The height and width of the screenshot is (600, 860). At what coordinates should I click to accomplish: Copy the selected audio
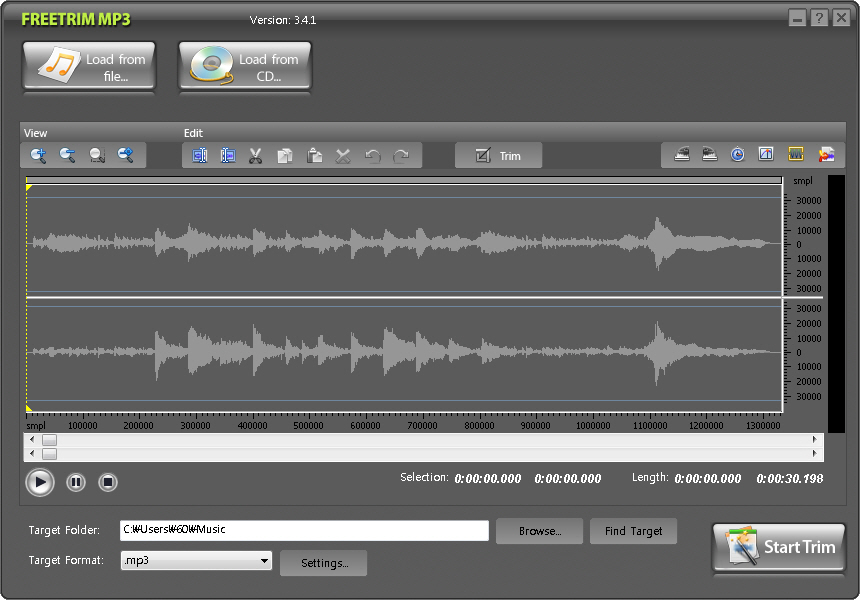pos(285,156)
